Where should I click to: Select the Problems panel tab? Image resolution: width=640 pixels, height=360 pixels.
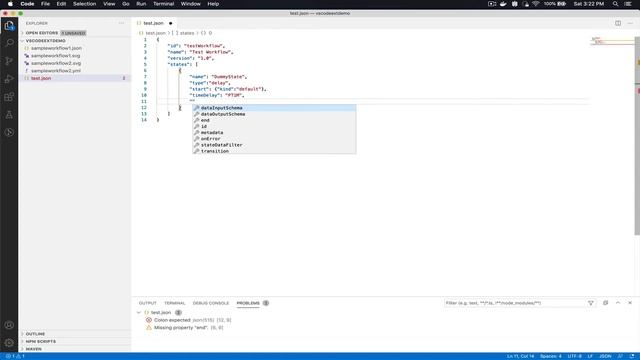click(248, 303)
